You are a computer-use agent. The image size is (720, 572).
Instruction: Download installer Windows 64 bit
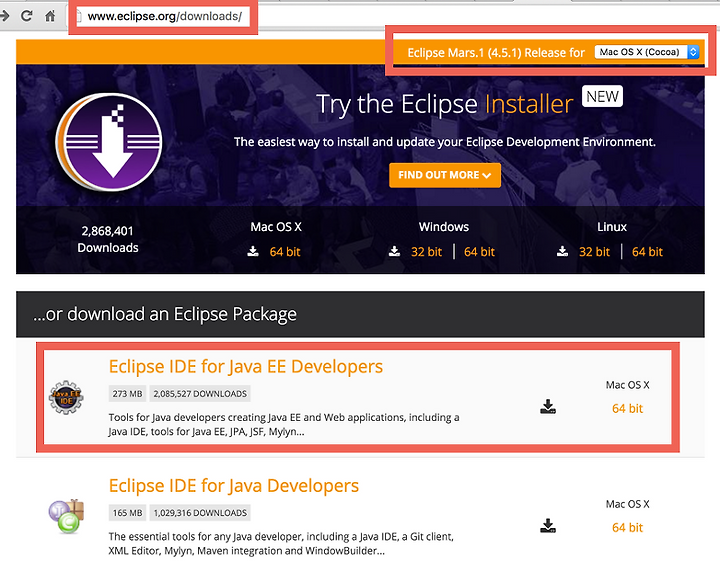tap(479, 252)
